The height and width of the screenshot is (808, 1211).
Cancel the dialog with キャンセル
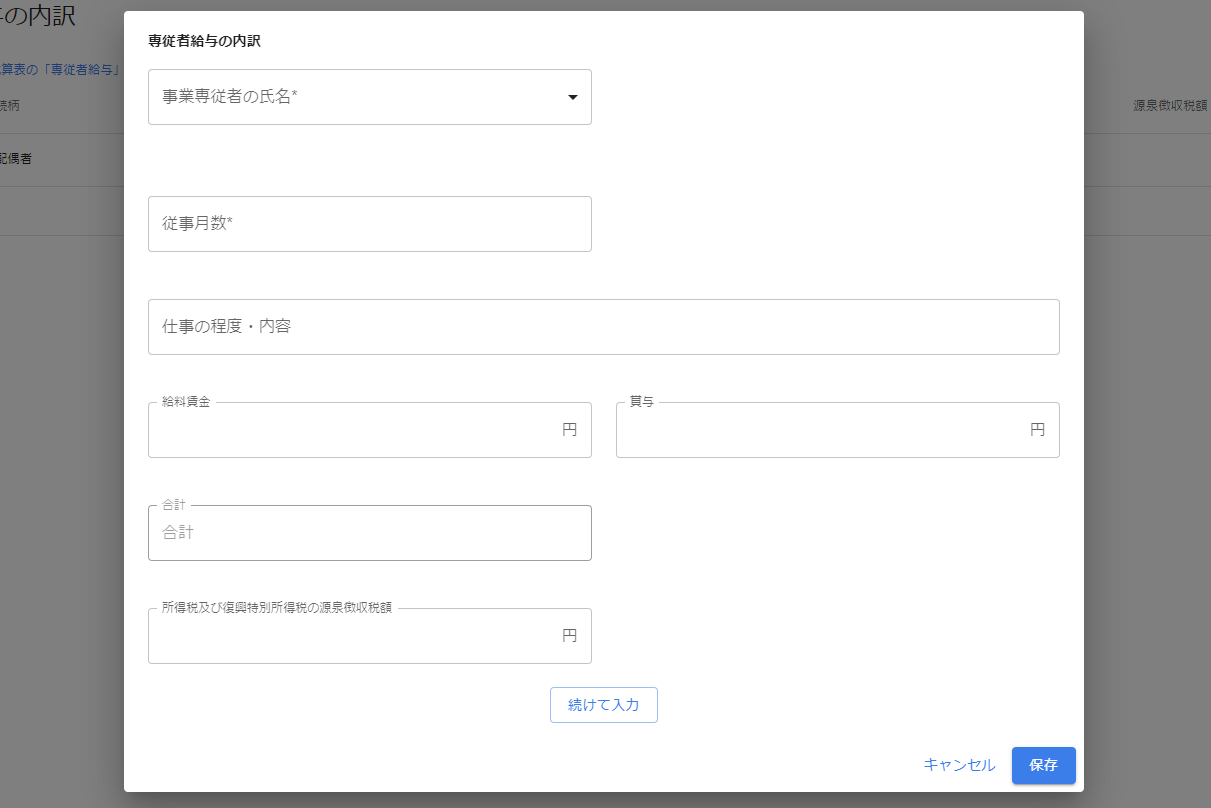[959, 765]
